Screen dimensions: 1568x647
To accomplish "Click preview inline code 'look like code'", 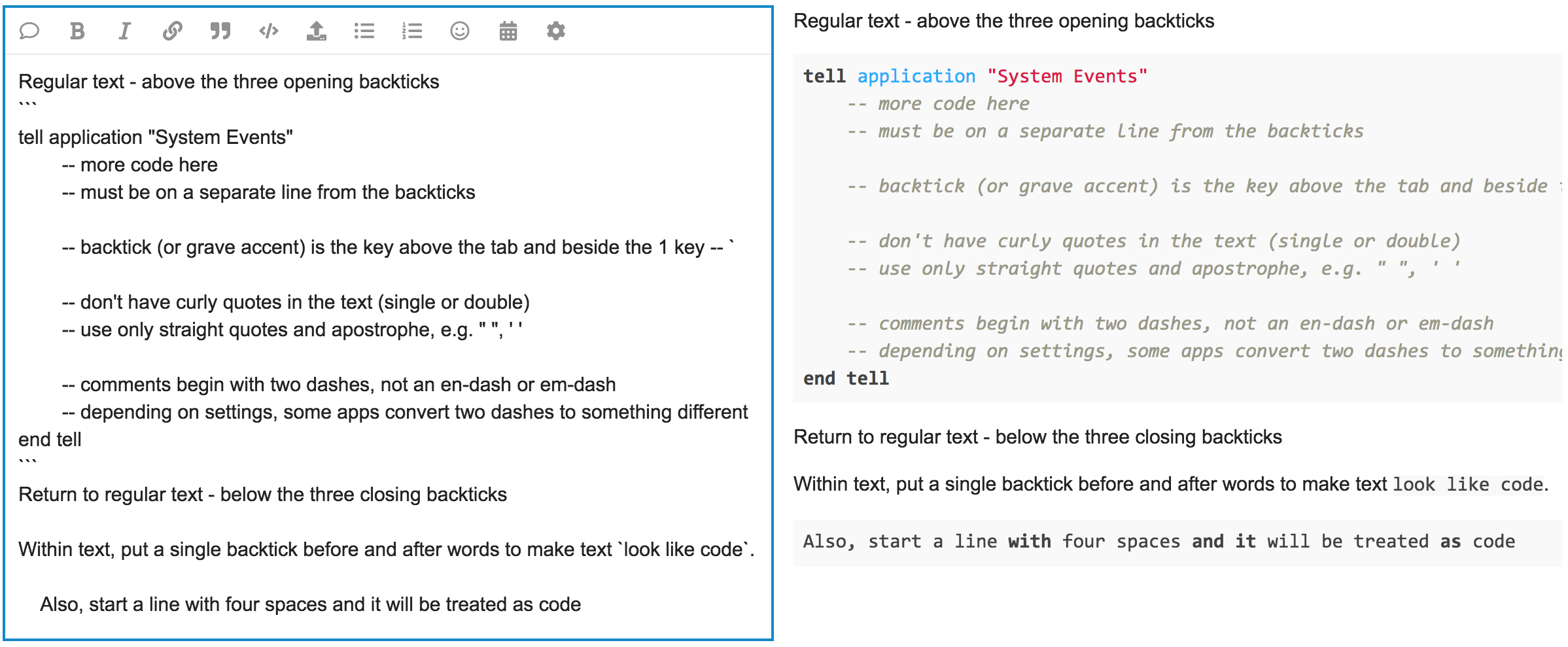I will (x=1469, y=485).
